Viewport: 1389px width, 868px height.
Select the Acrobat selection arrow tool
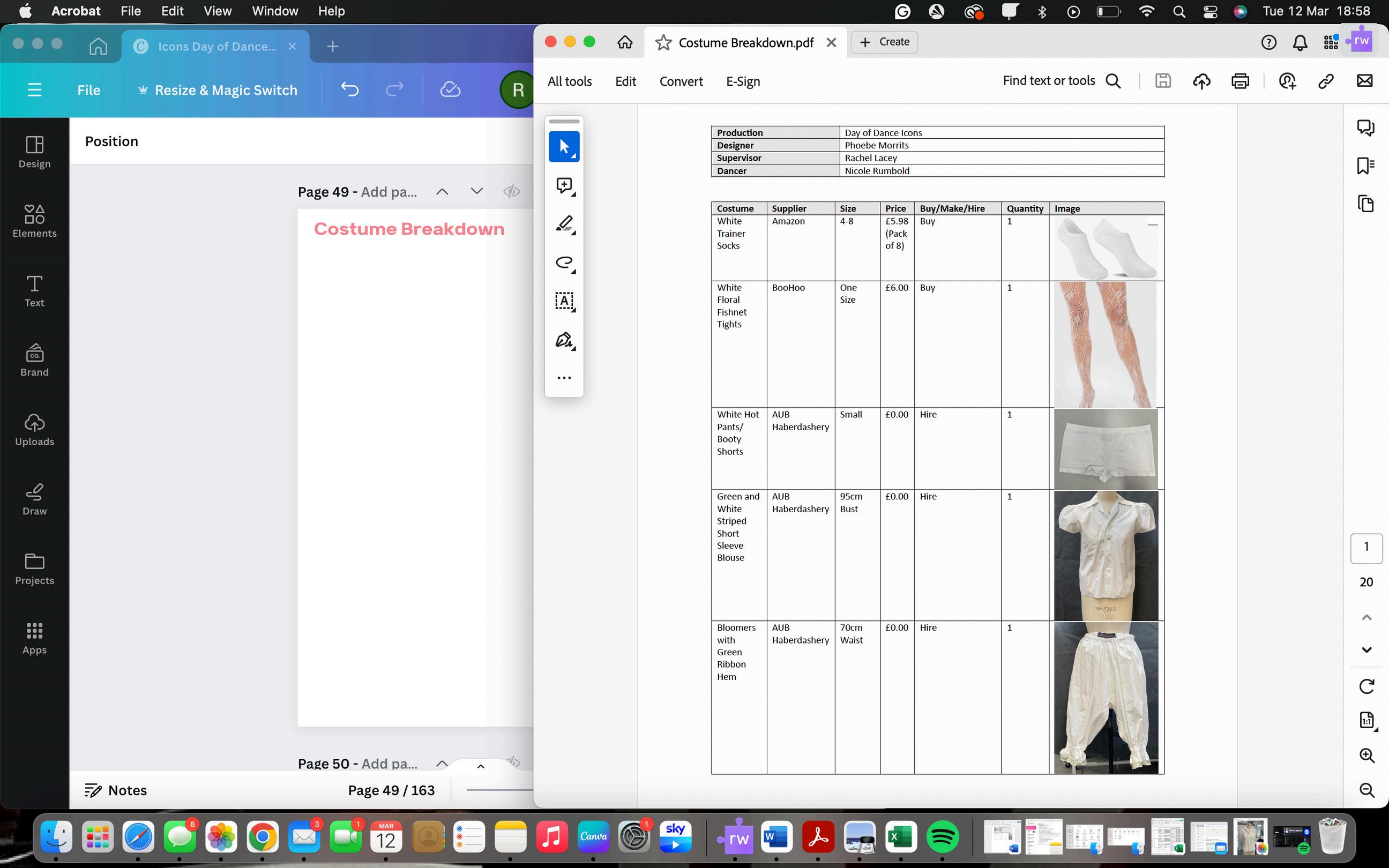tap(564, 147)
